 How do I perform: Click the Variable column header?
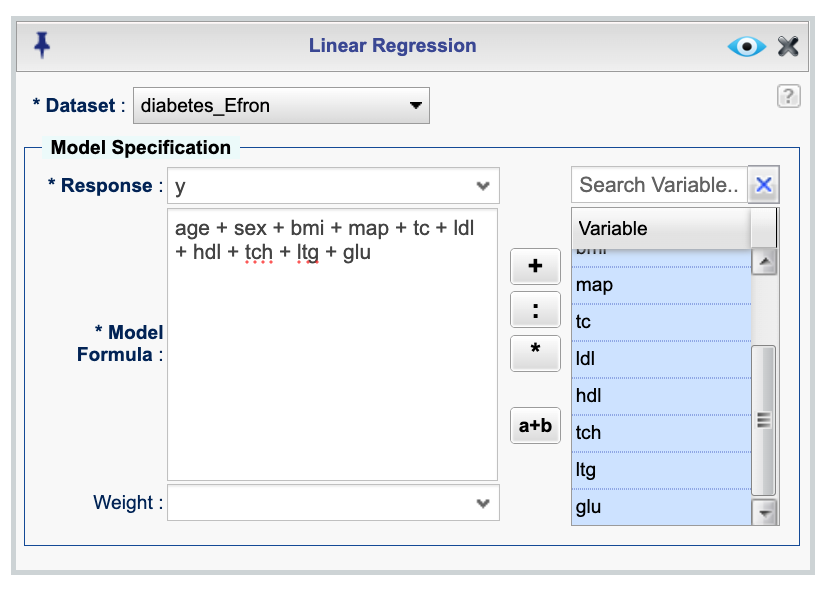point(661,228)
